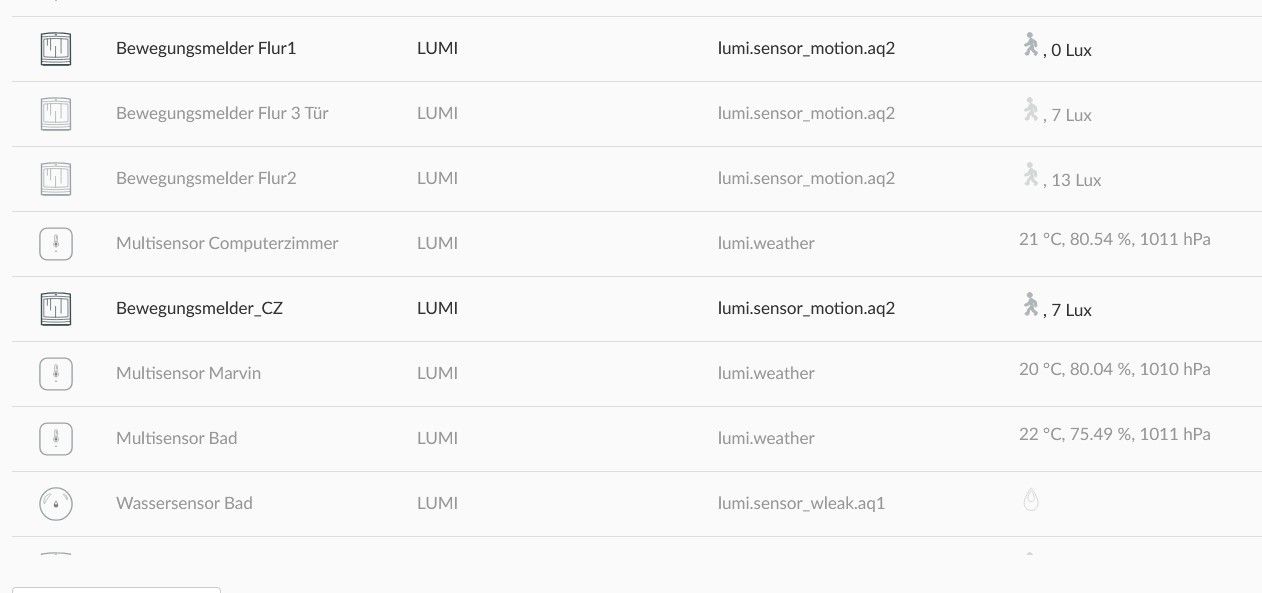This screenshot has height=593, width=1262.
Task: Click the 21 °C, 80.54 %, 1011 hPa reading
Action: (x=1114, y=240)
